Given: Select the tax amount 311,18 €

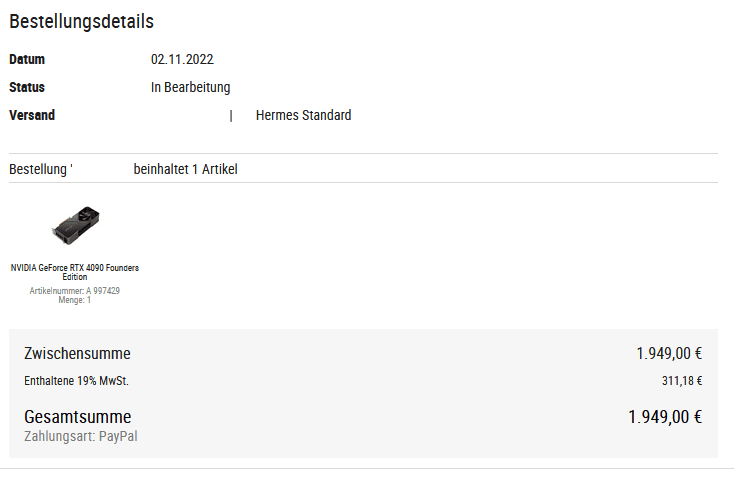Looking at the screenshot, I should [682, 381].
